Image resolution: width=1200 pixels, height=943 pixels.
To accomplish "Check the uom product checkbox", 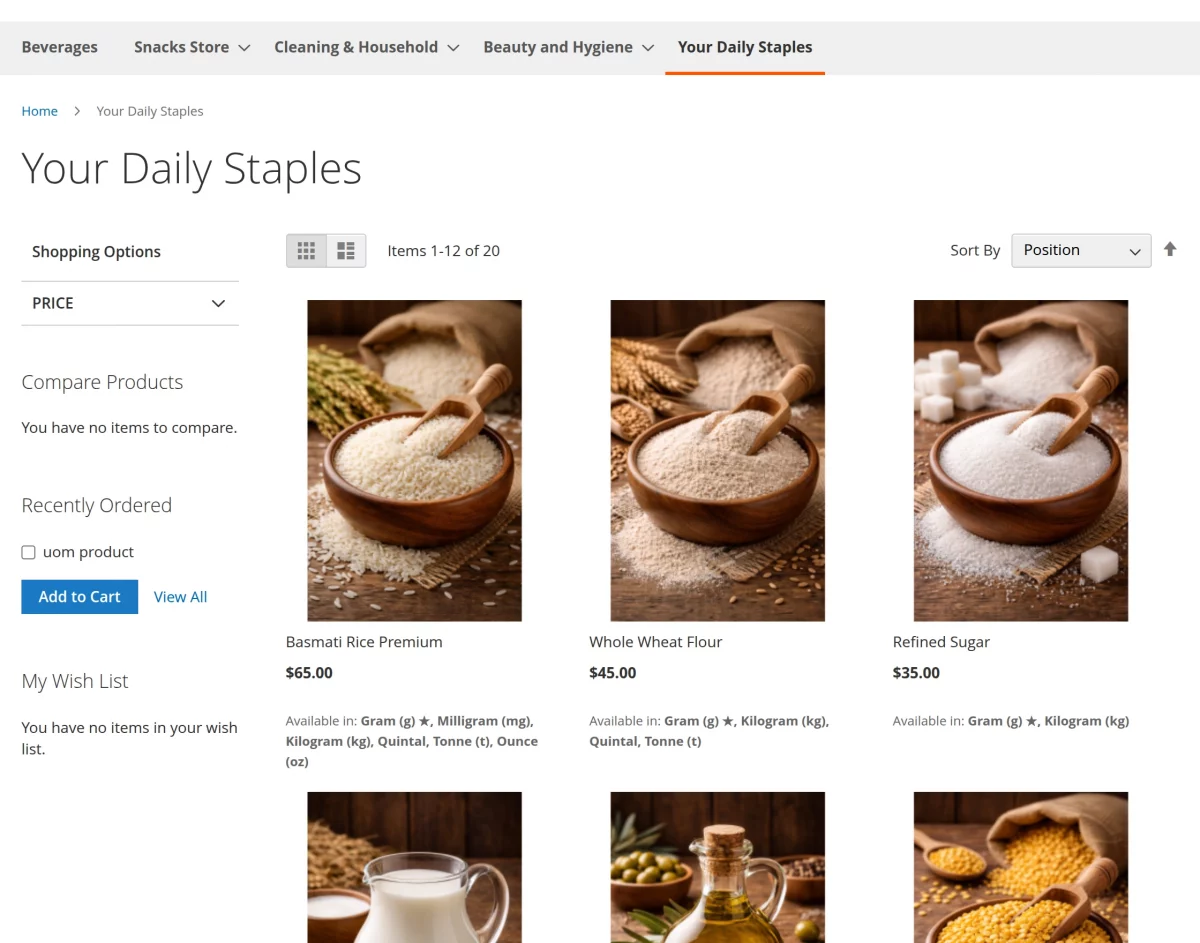I will click(28, 552).
